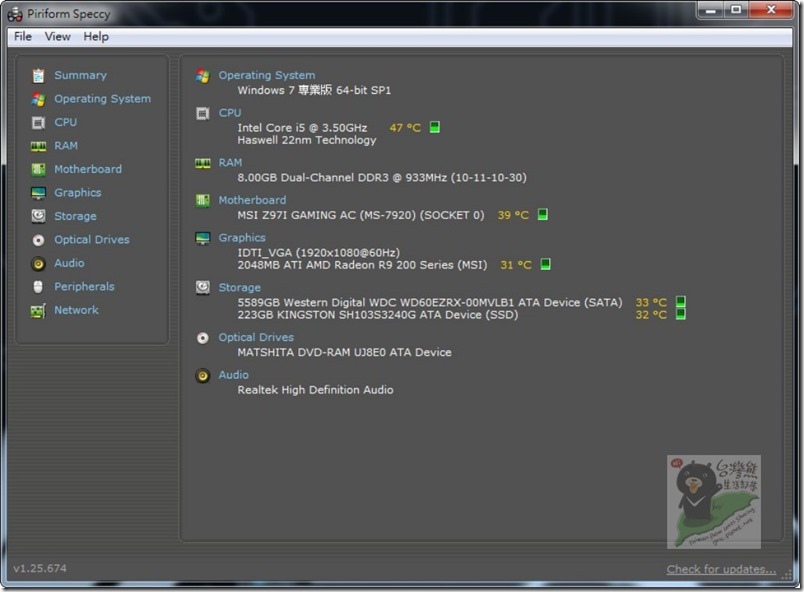The height and width of the screenshot is (592, 804).
Task: Click the green temperature indicator next to 33 °C
Action: click(x=680, y=301)
